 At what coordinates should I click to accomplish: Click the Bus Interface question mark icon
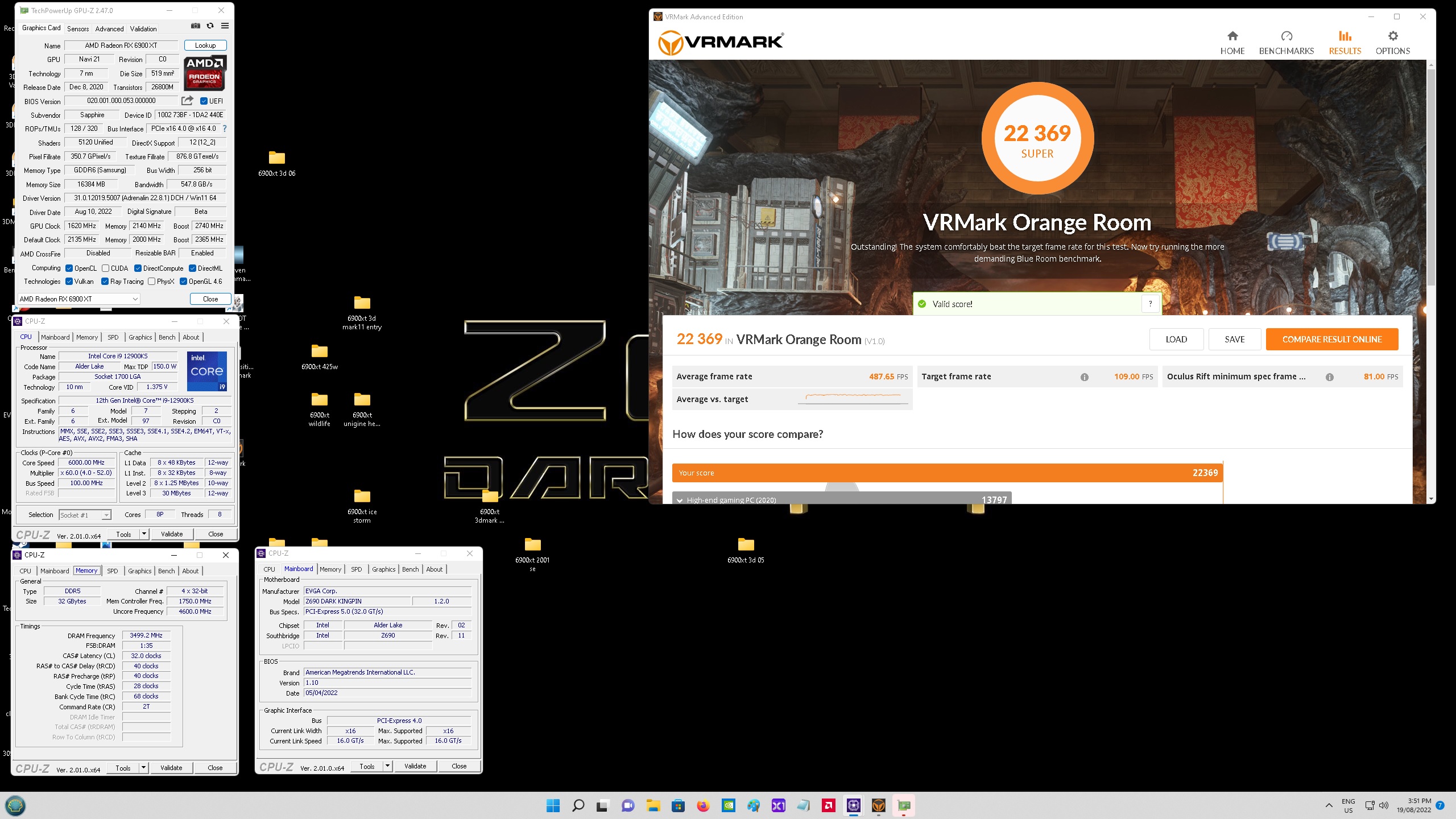[225, 129]
